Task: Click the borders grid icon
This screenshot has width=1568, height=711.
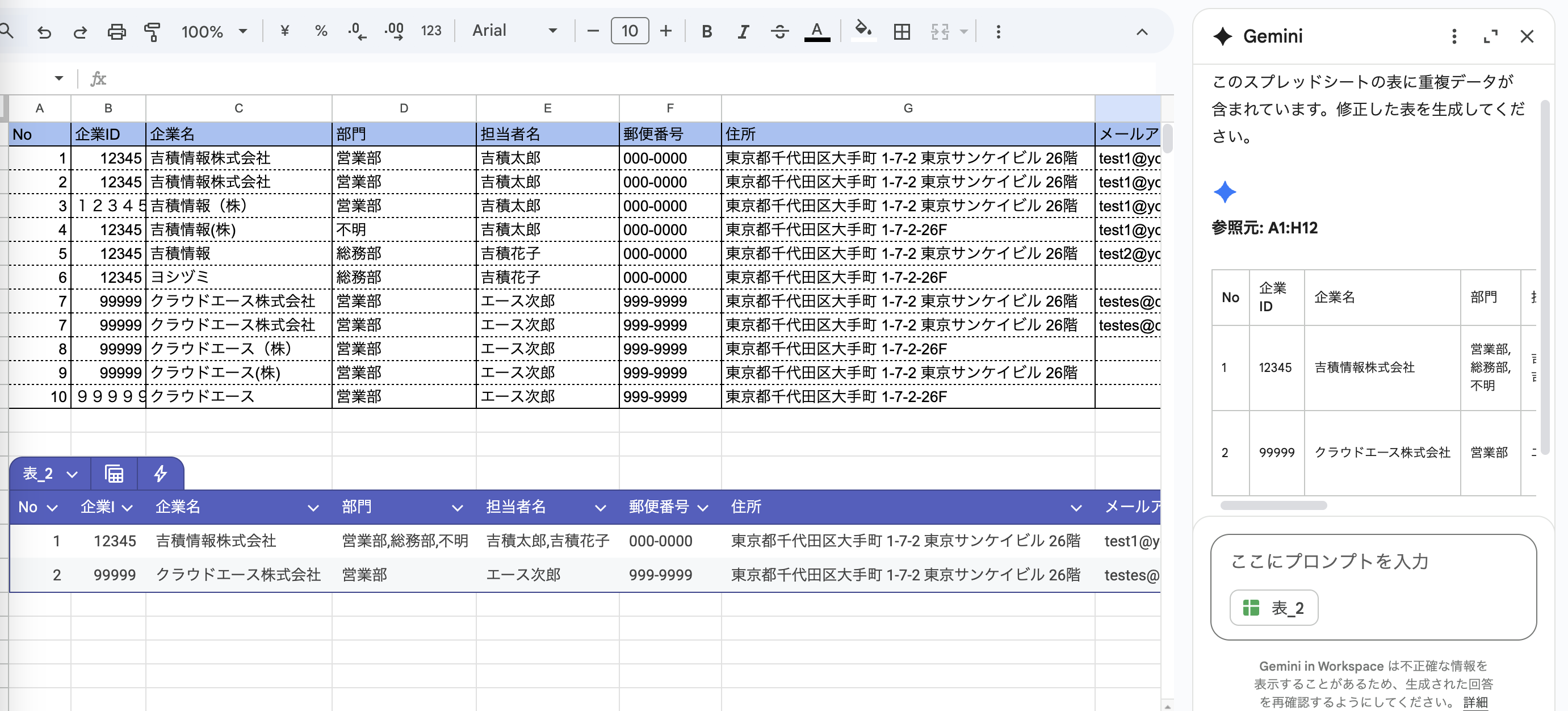Action: 902,32
